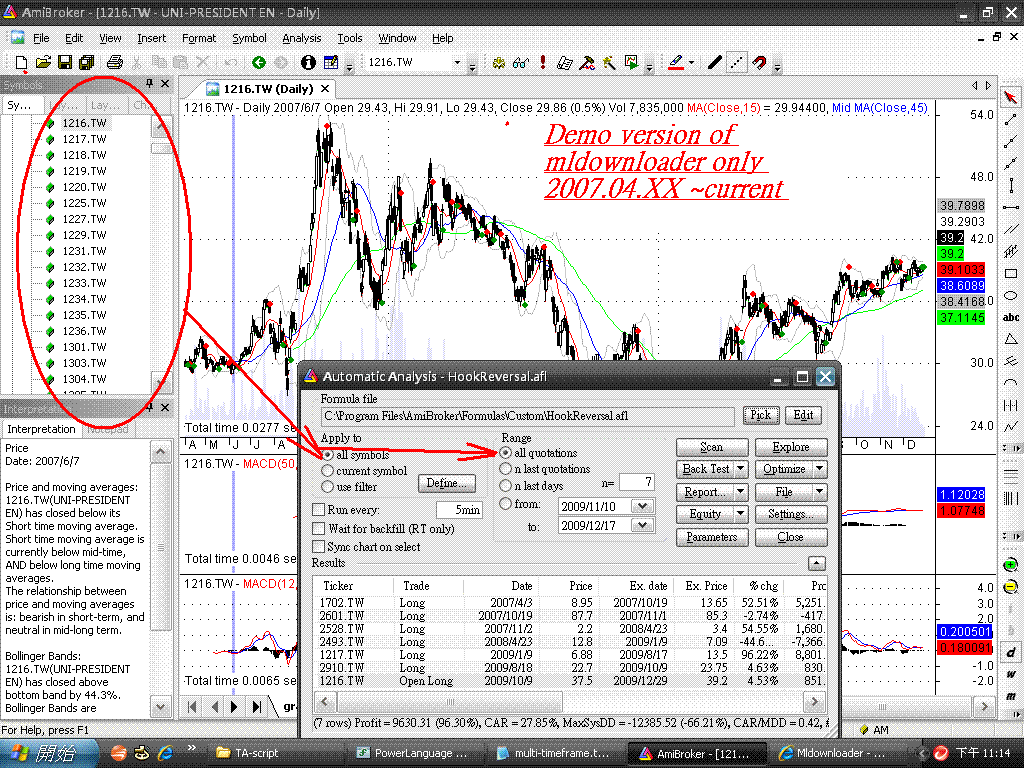Switch to weekly view with w icon
The height and width of the screenshot is (768, 1024).
click(1011, 674)
